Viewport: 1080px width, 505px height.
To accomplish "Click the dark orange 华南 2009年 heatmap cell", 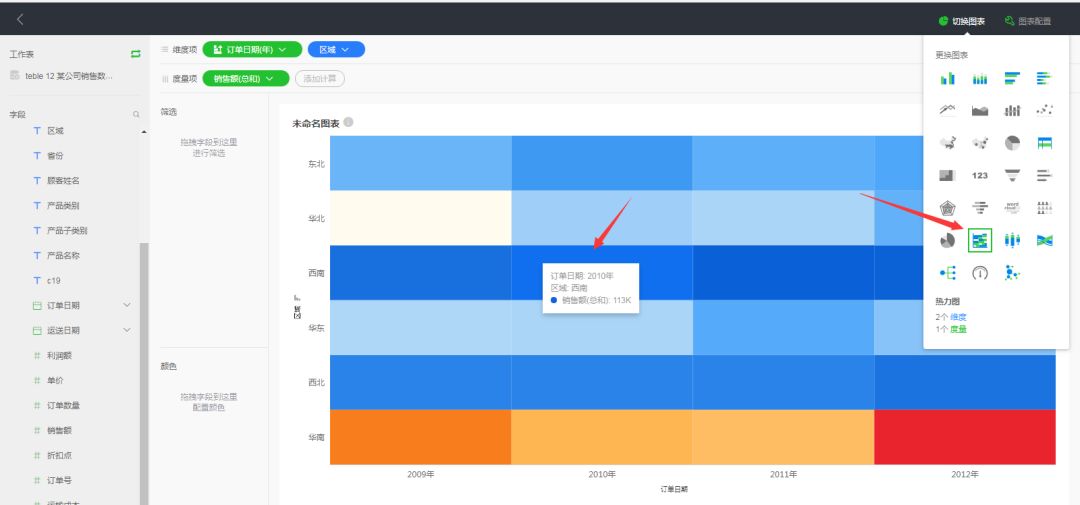I will [x=421, y=437].
